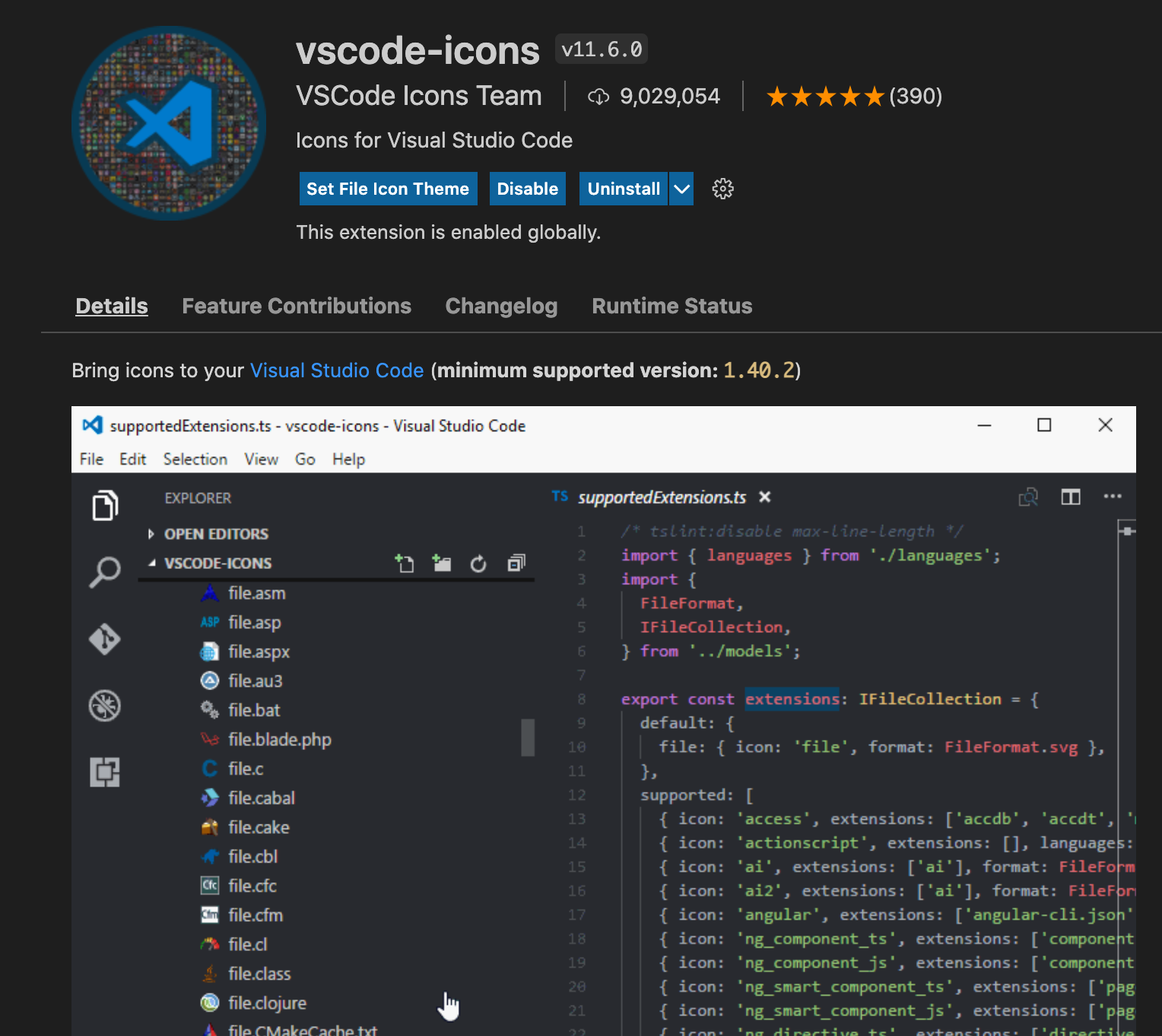Click the highlighted 'extensions' identifier in code

click(x=792, y=699)
